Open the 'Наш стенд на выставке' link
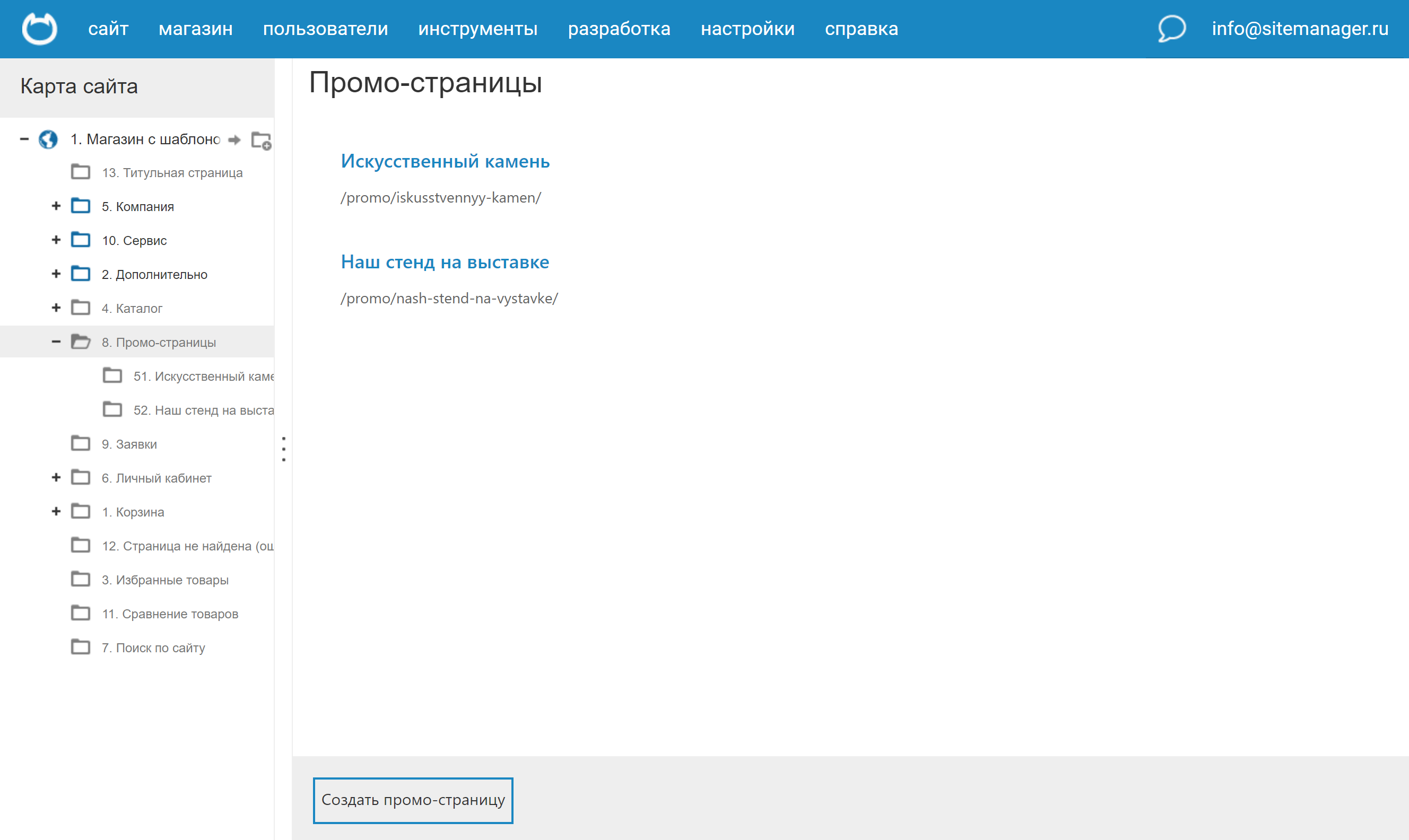Viewport: 1409px width, 840px height. tap(445, 261)
